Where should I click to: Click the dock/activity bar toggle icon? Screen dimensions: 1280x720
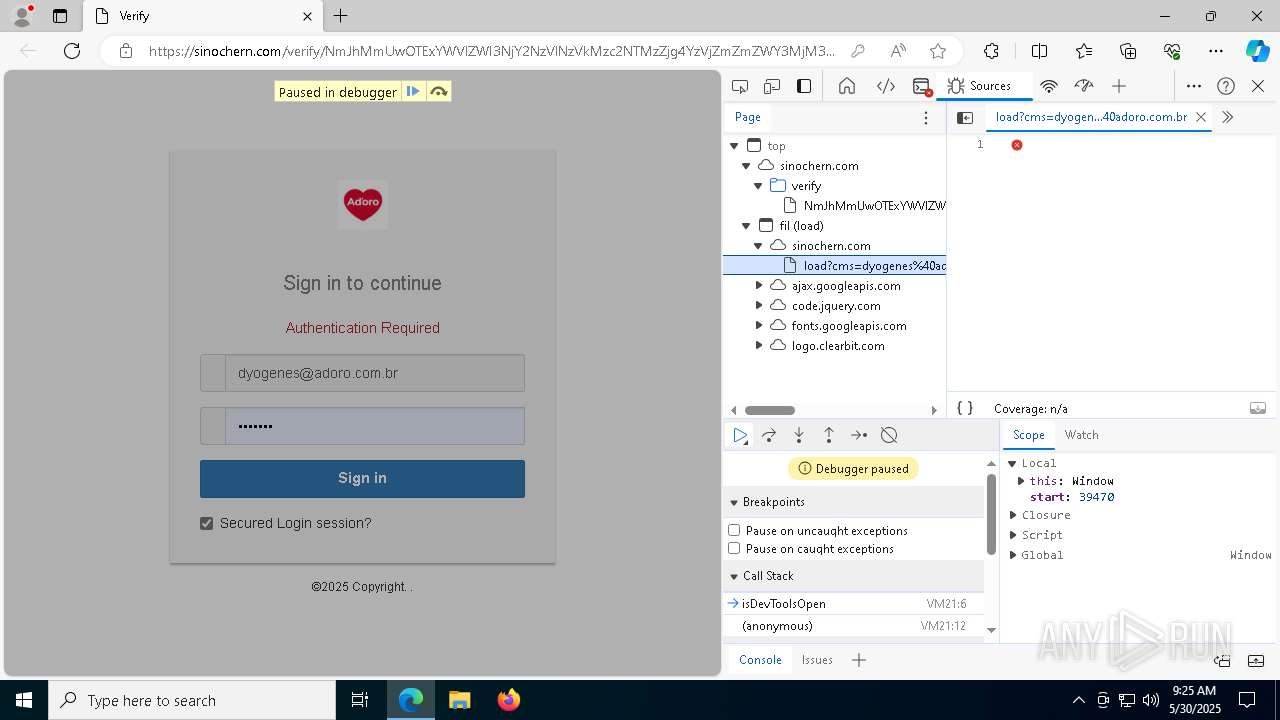804,86
